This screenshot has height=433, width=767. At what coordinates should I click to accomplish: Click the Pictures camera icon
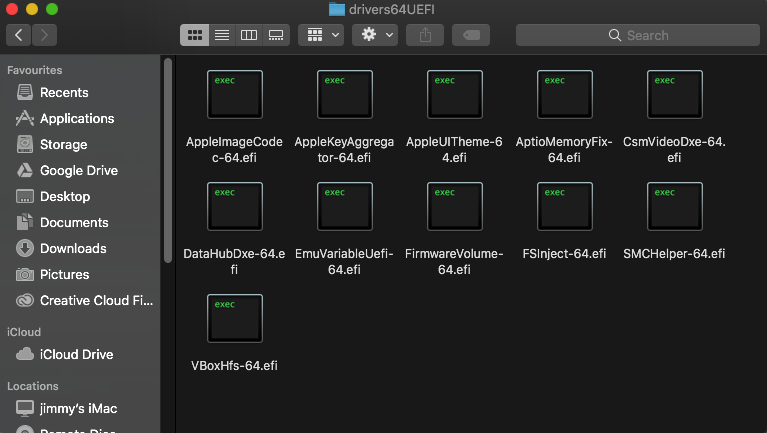(x=24, y=274)
